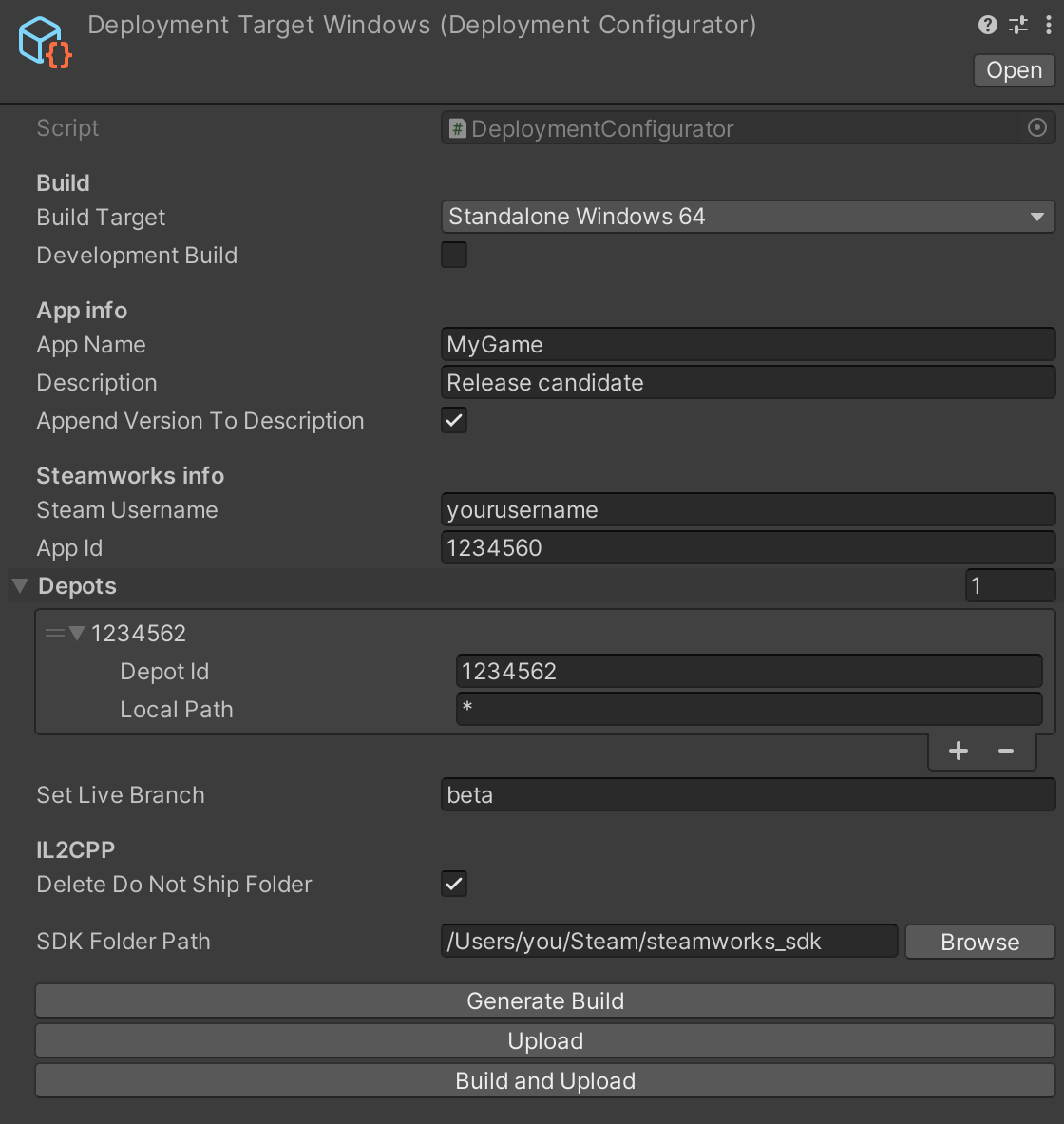Click Browse for SDK folder
This screenshot has width=1064, height=1124.
980,942
